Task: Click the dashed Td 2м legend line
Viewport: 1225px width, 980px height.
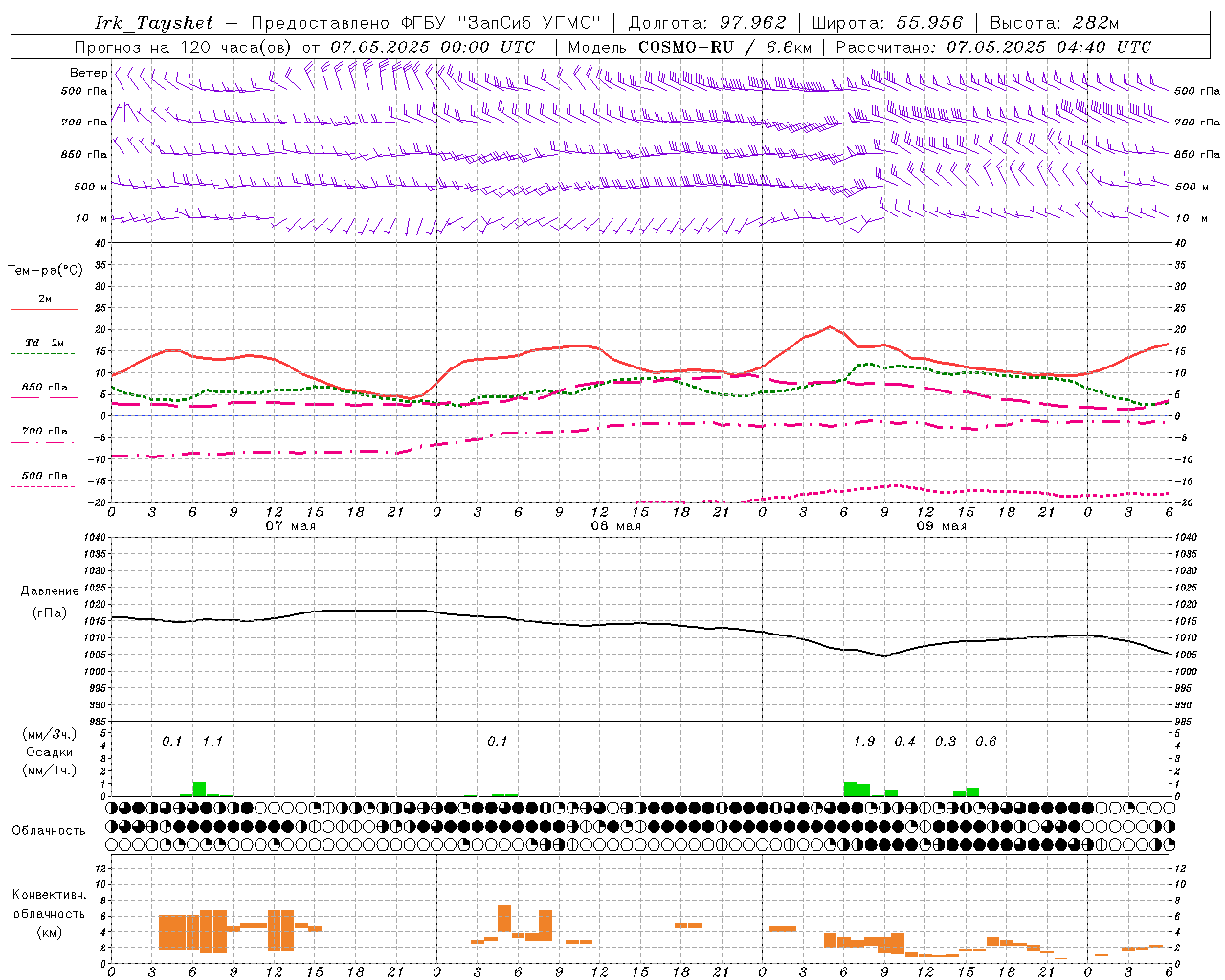Action: [42, 354]
